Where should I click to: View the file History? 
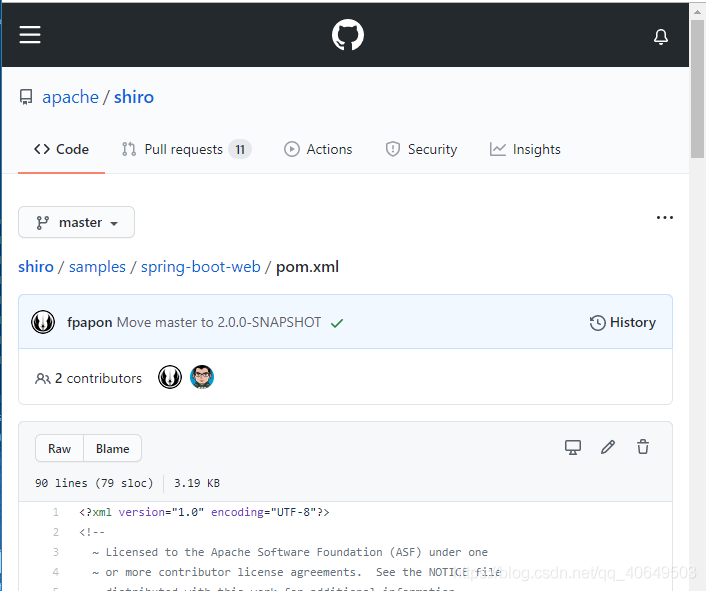click(623, 322)
